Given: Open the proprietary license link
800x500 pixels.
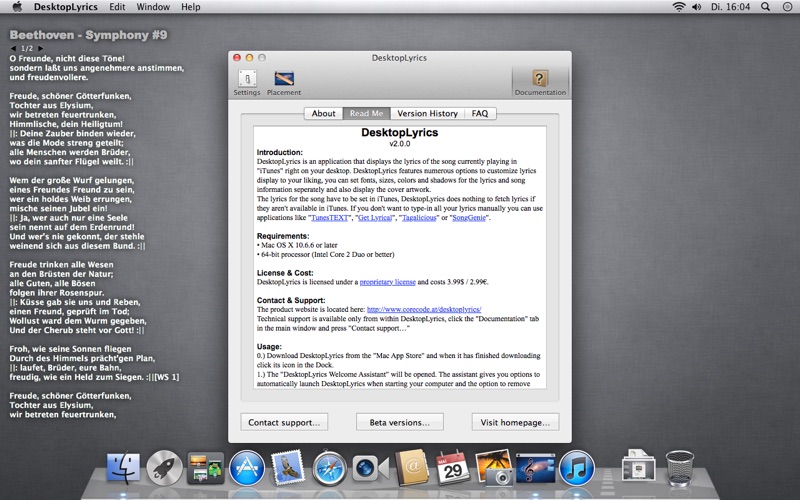Looking at the screenshot, I should [388, 282].
